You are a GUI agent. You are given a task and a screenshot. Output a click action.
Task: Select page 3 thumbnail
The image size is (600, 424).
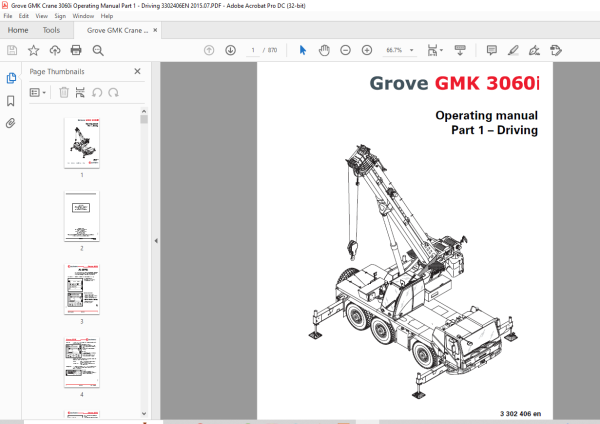pos(82,289)
